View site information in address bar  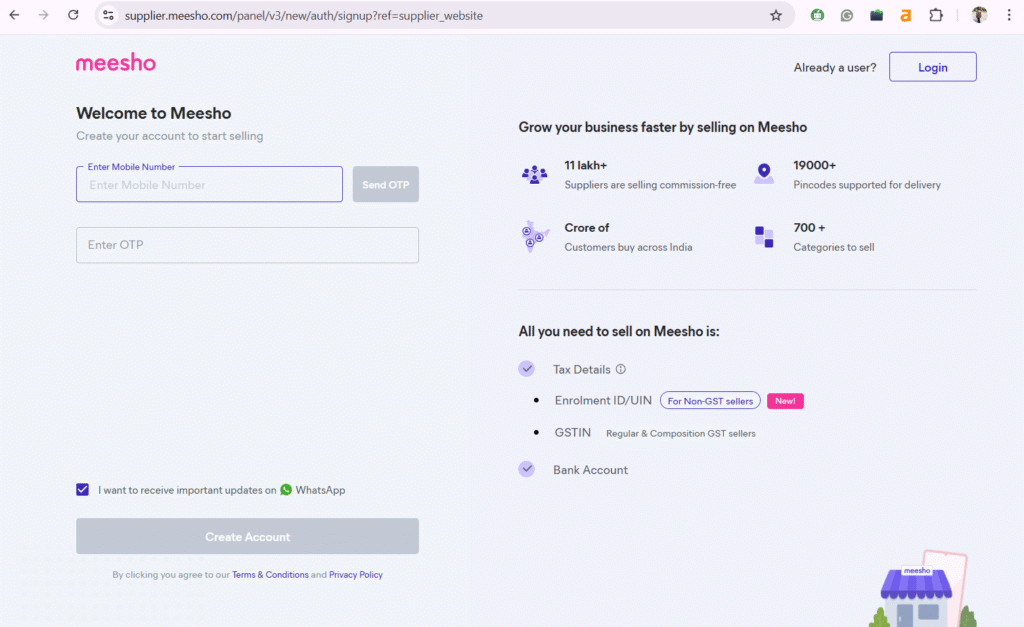[x=109, y=15]
